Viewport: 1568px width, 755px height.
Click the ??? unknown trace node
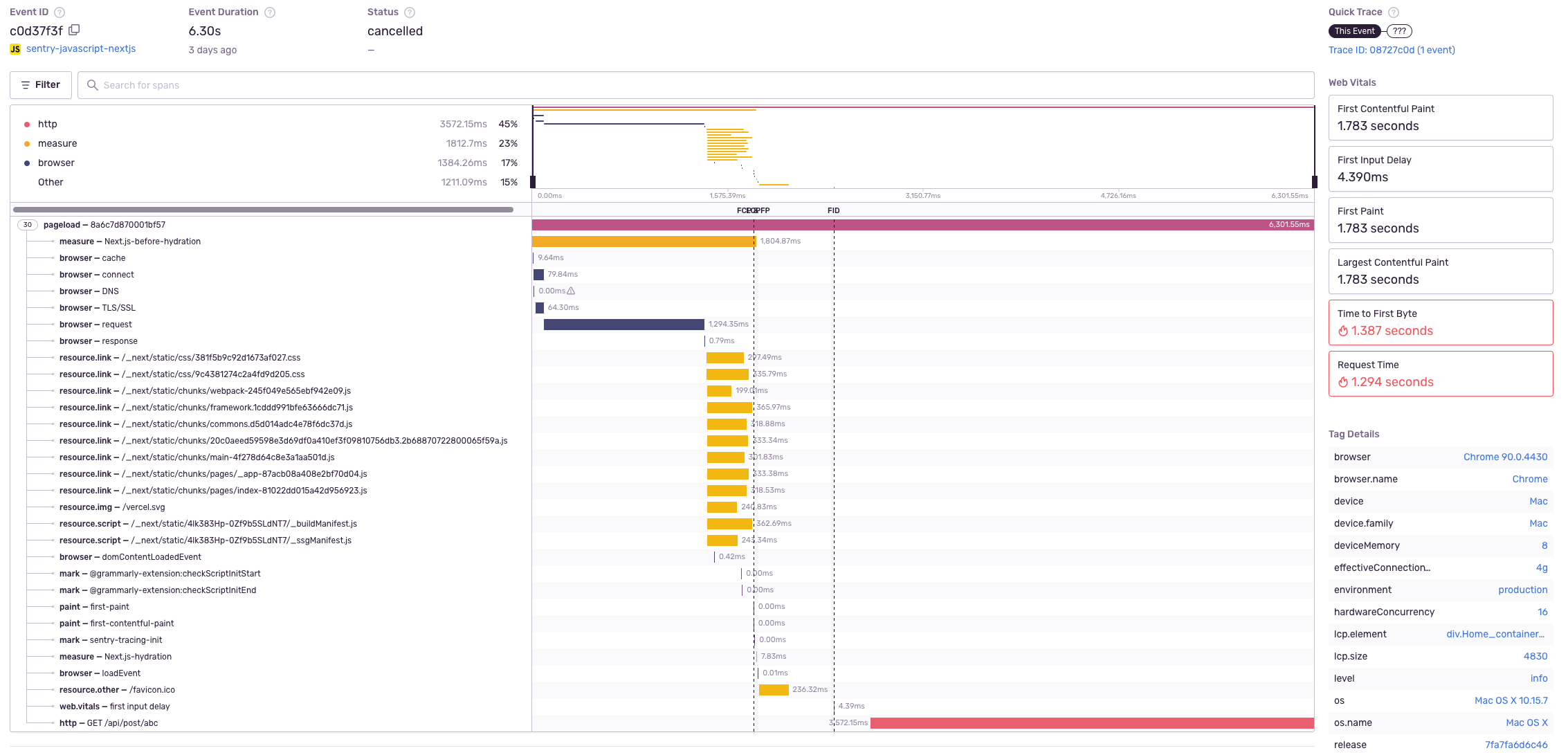(1399, 31)
